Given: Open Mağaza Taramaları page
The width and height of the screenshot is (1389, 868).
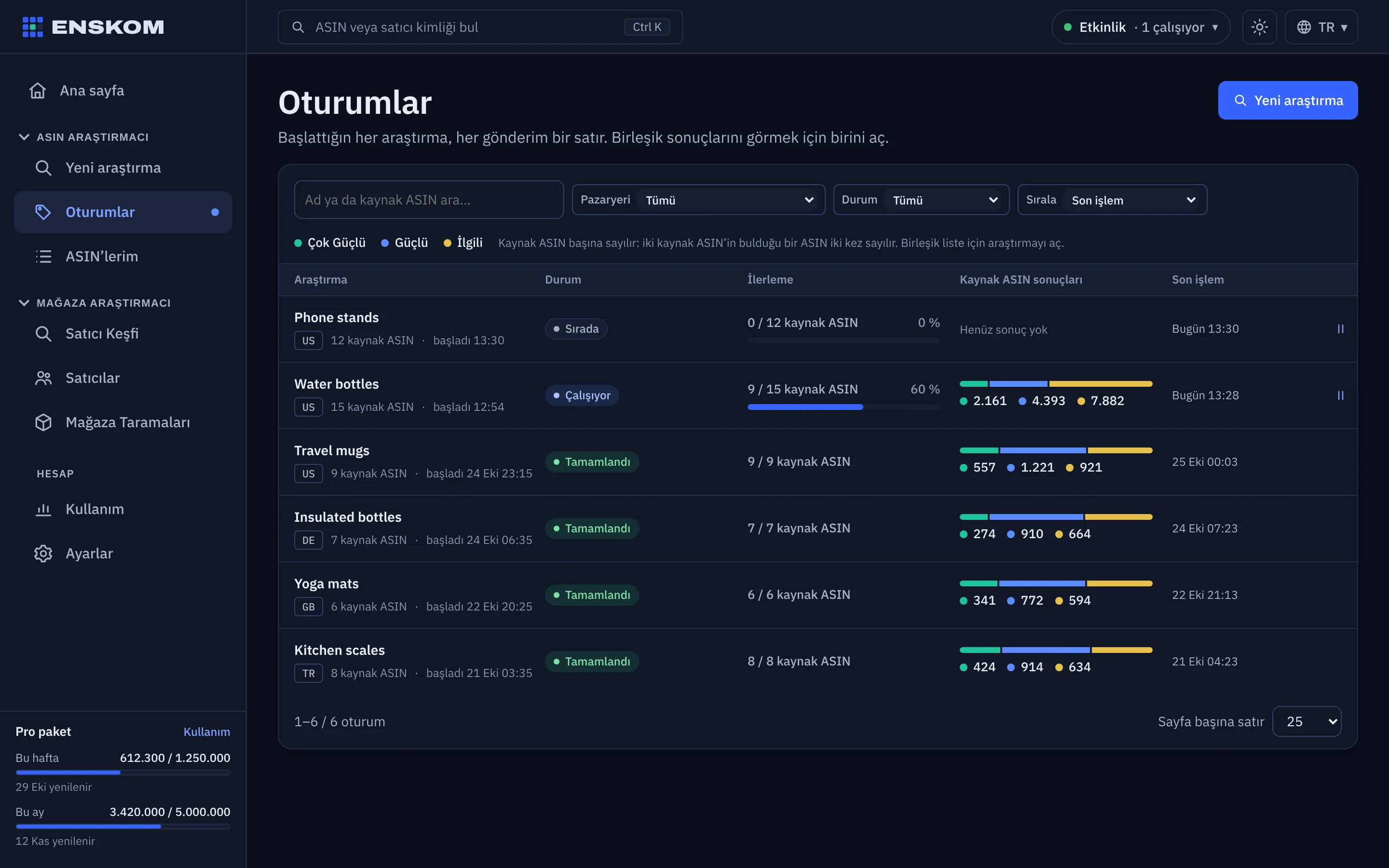Looking at the screenshot, I should tap(123, 422).
